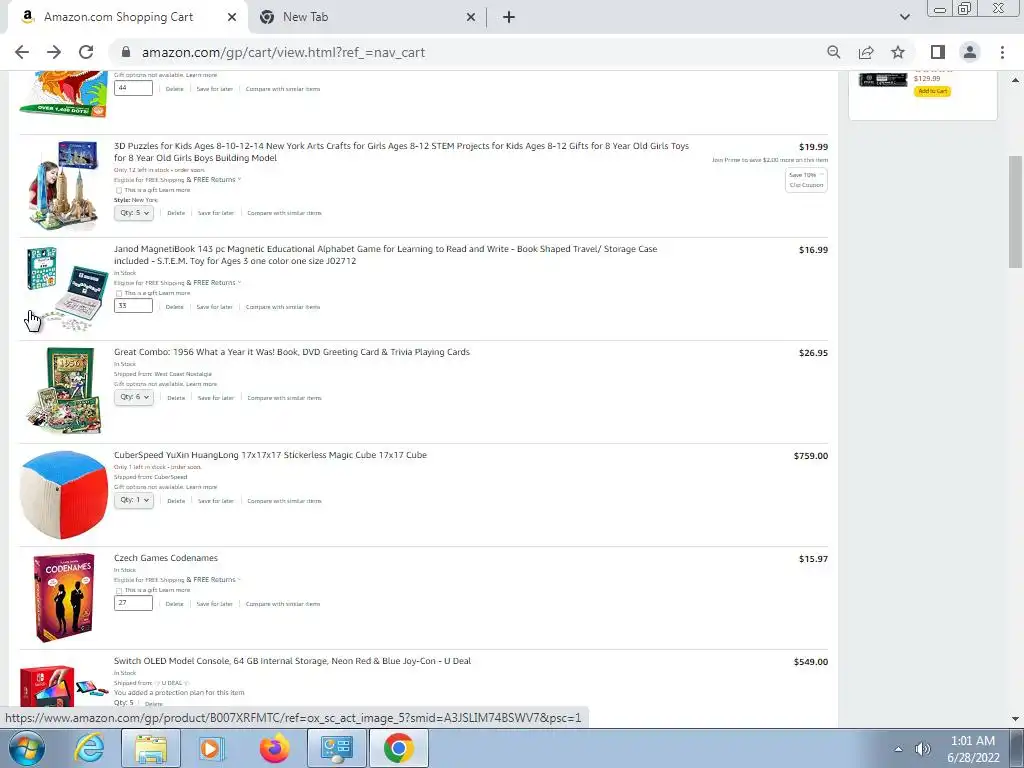Delete the 3D Puzzles item

[x=176, y=213]
